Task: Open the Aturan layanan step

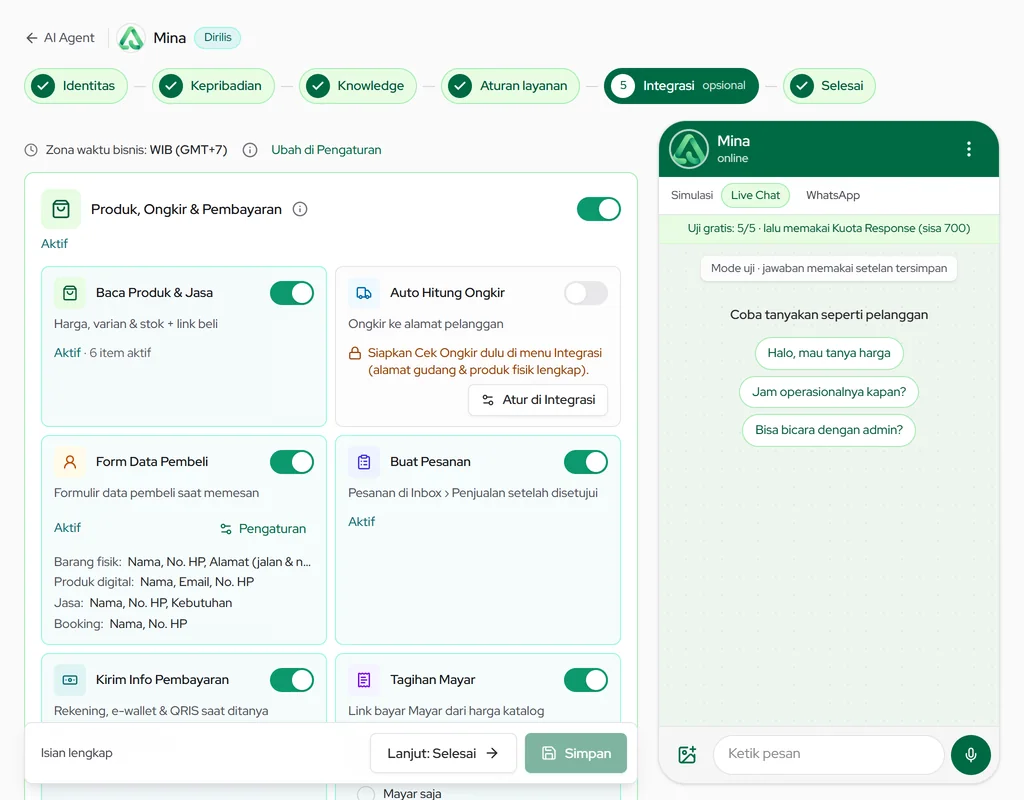Action: [x=510, y=86]
